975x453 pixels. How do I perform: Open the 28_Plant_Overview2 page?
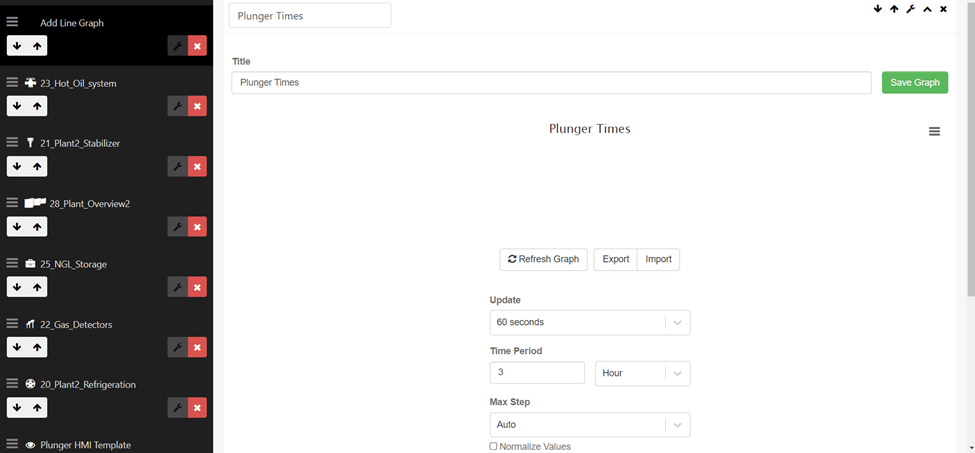point(90,204)
